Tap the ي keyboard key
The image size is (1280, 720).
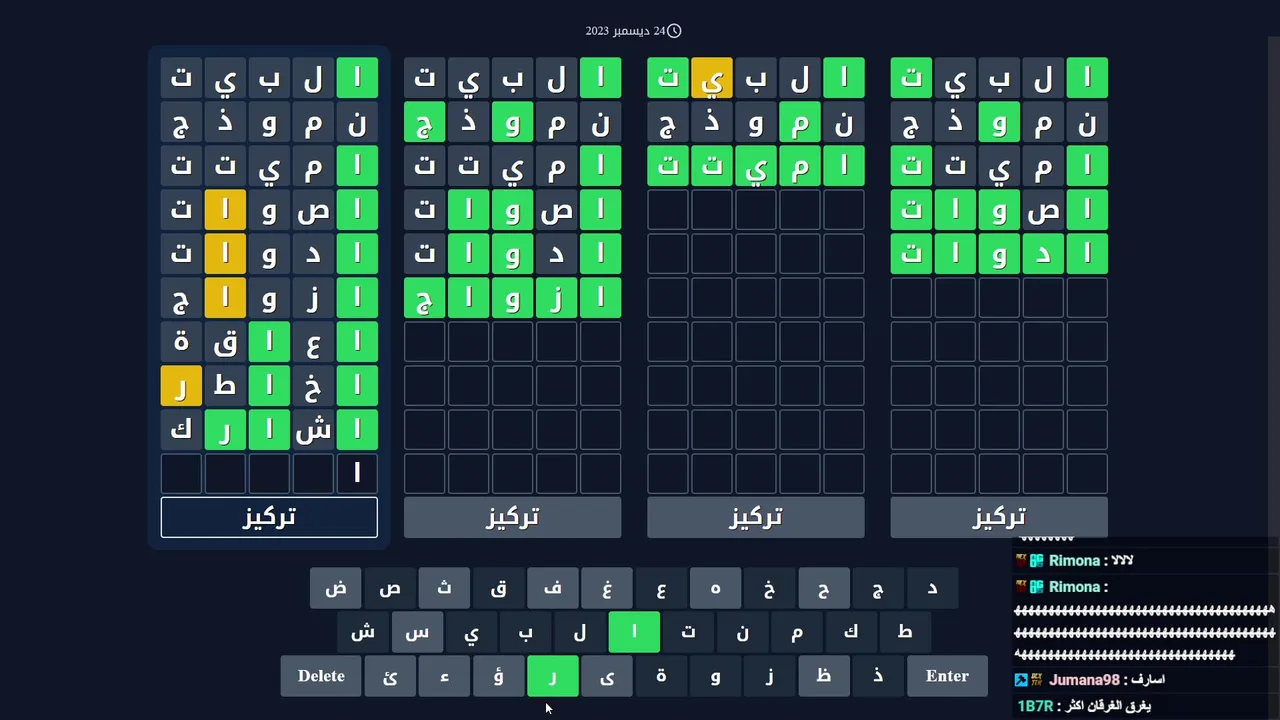click(471, 632)
